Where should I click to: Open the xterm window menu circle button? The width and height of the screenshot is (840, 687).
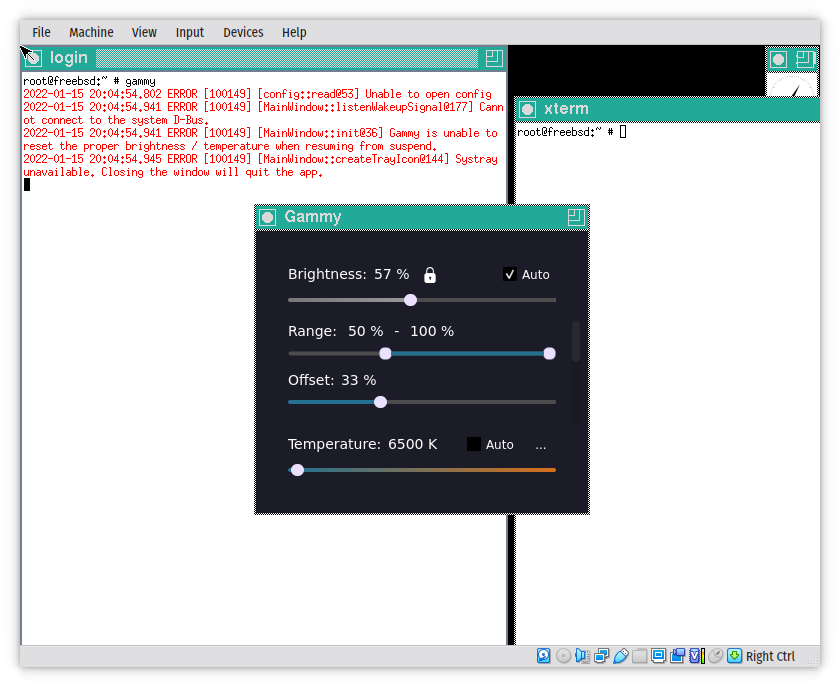point(527,109)
